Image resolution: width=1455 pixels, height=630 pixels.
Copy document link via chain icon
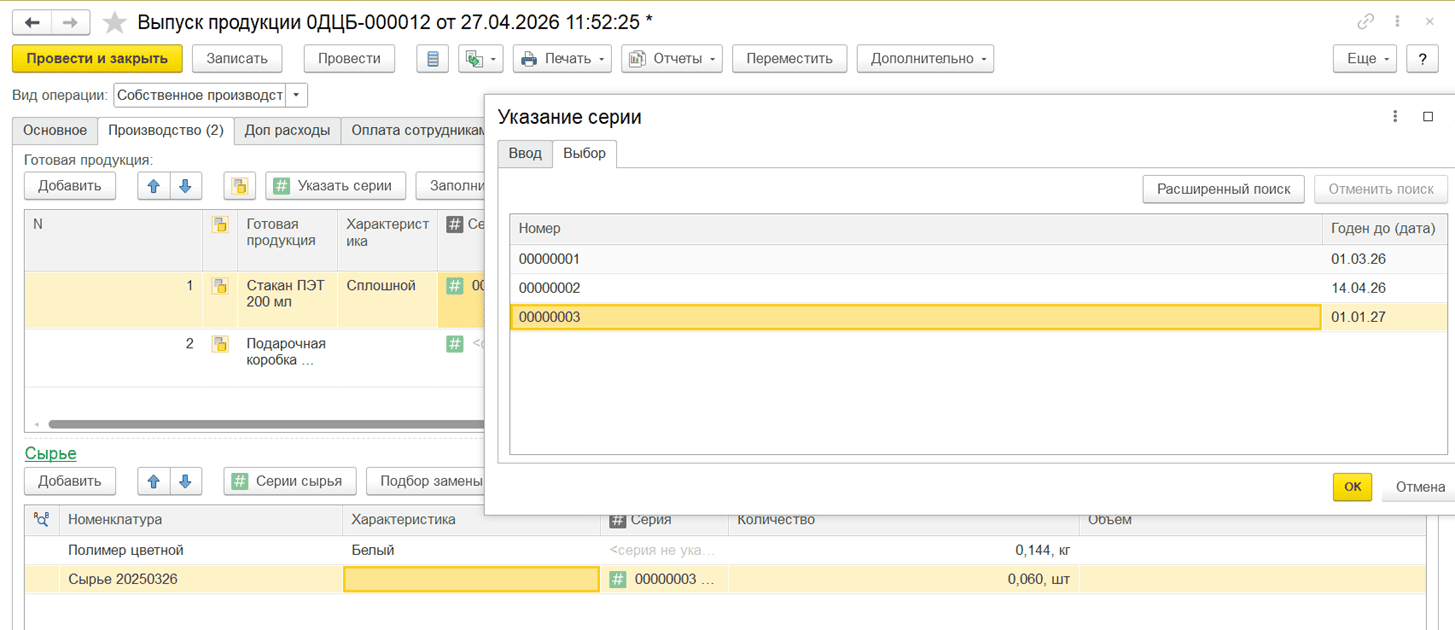click(1365, 21)
